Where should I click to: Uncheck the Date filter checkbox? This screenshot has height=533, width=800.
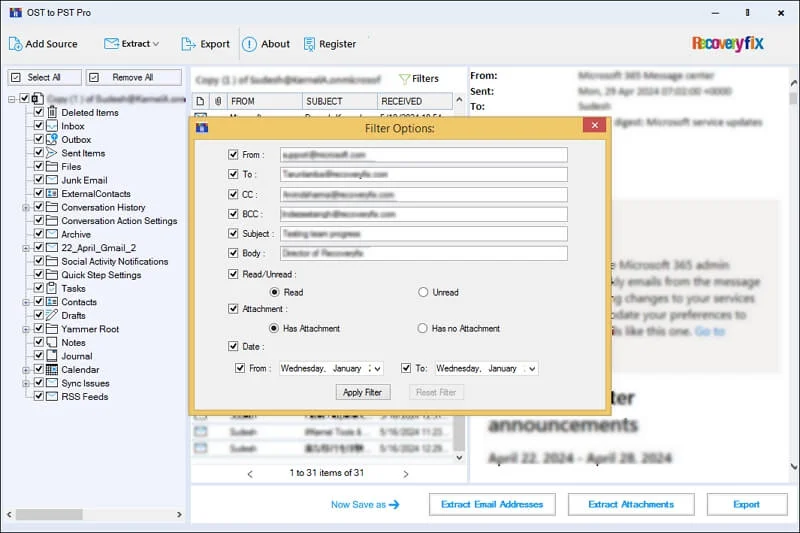pos(233,346)
